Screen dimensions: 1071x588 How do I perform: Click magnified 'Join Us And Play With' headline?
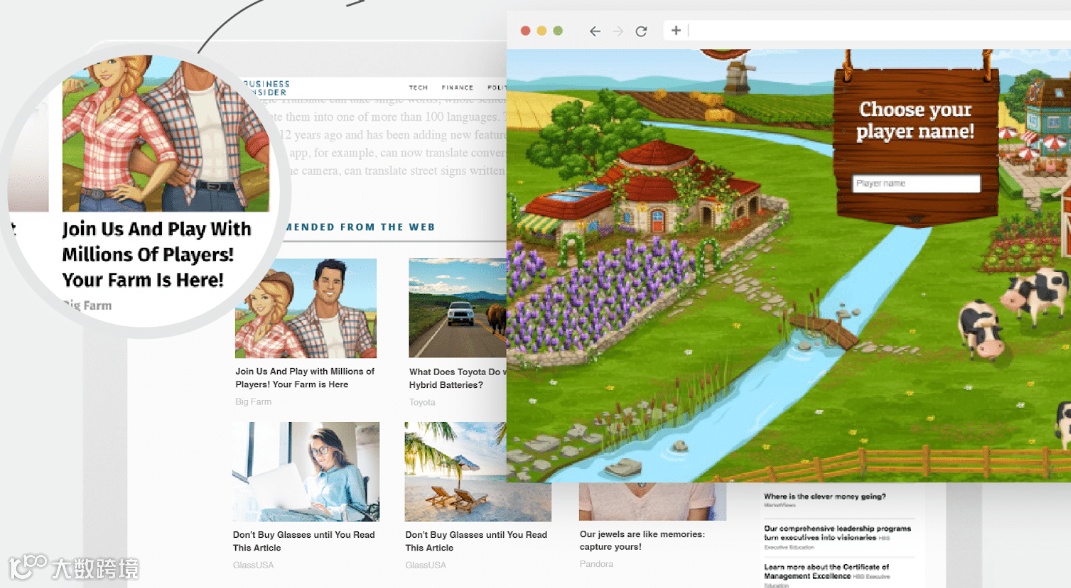(156, 254)
